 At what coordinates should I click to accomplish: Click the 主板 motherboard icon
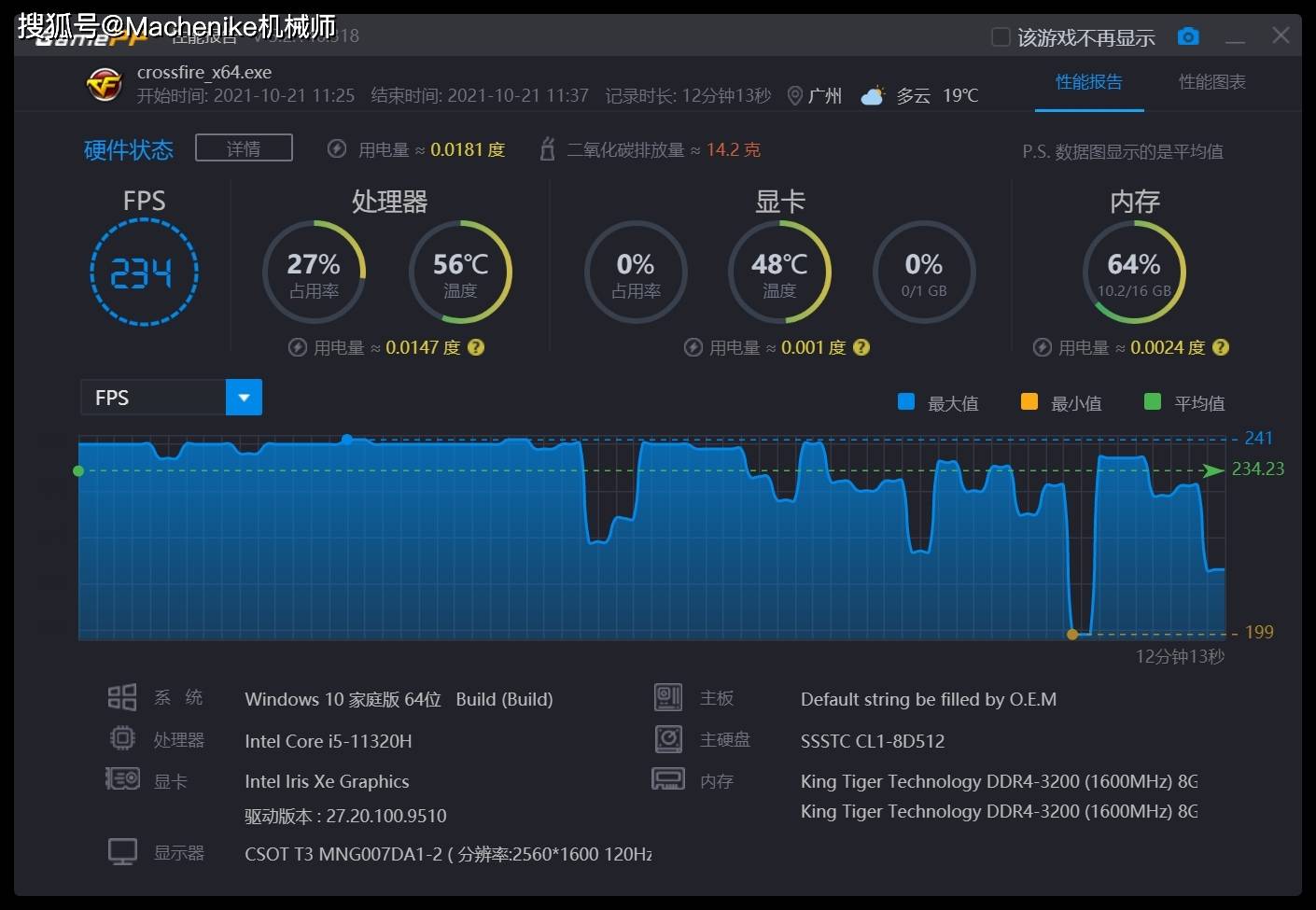coord(667,696)
